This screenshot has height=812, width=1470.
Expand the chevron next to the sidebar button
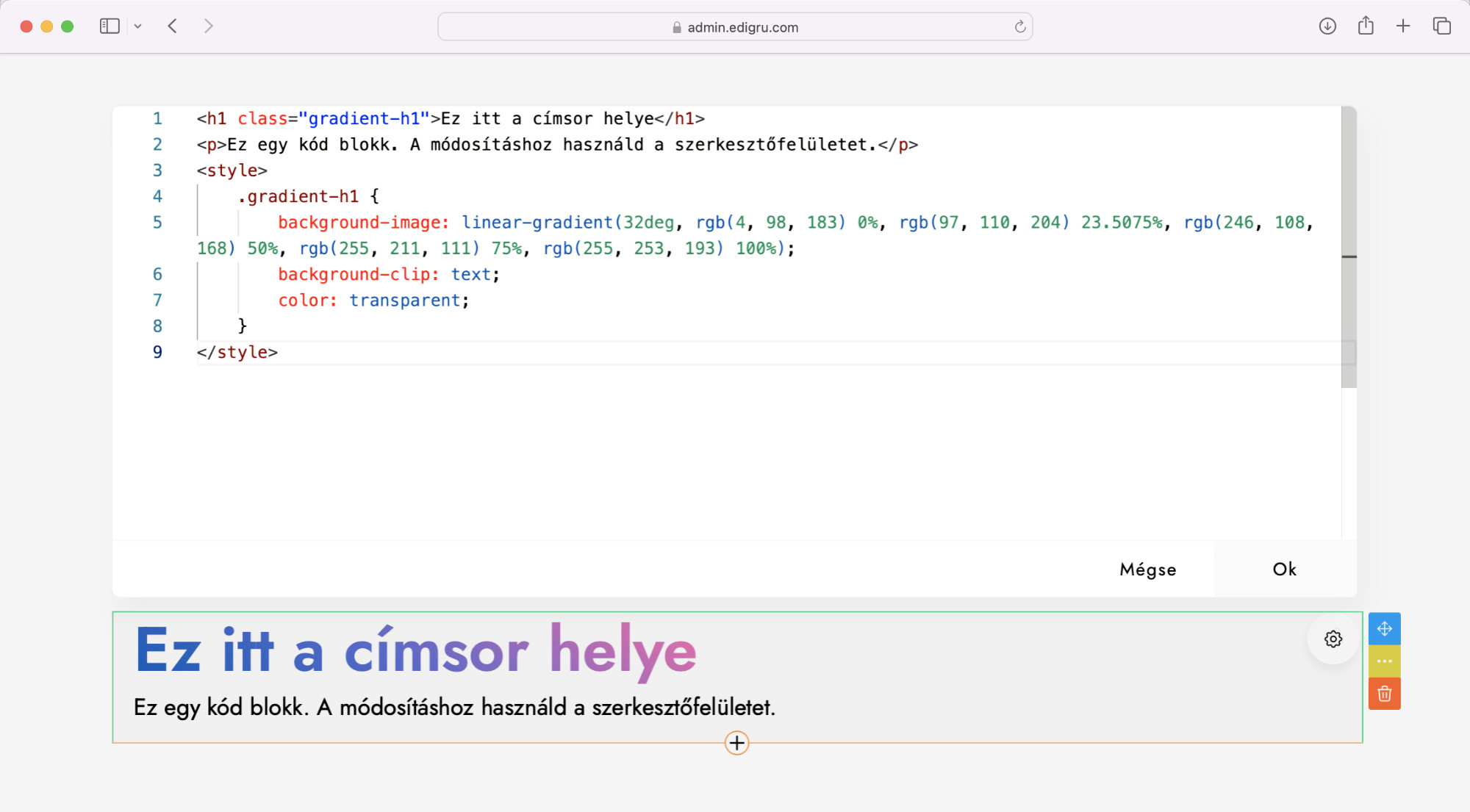(138, 26)
